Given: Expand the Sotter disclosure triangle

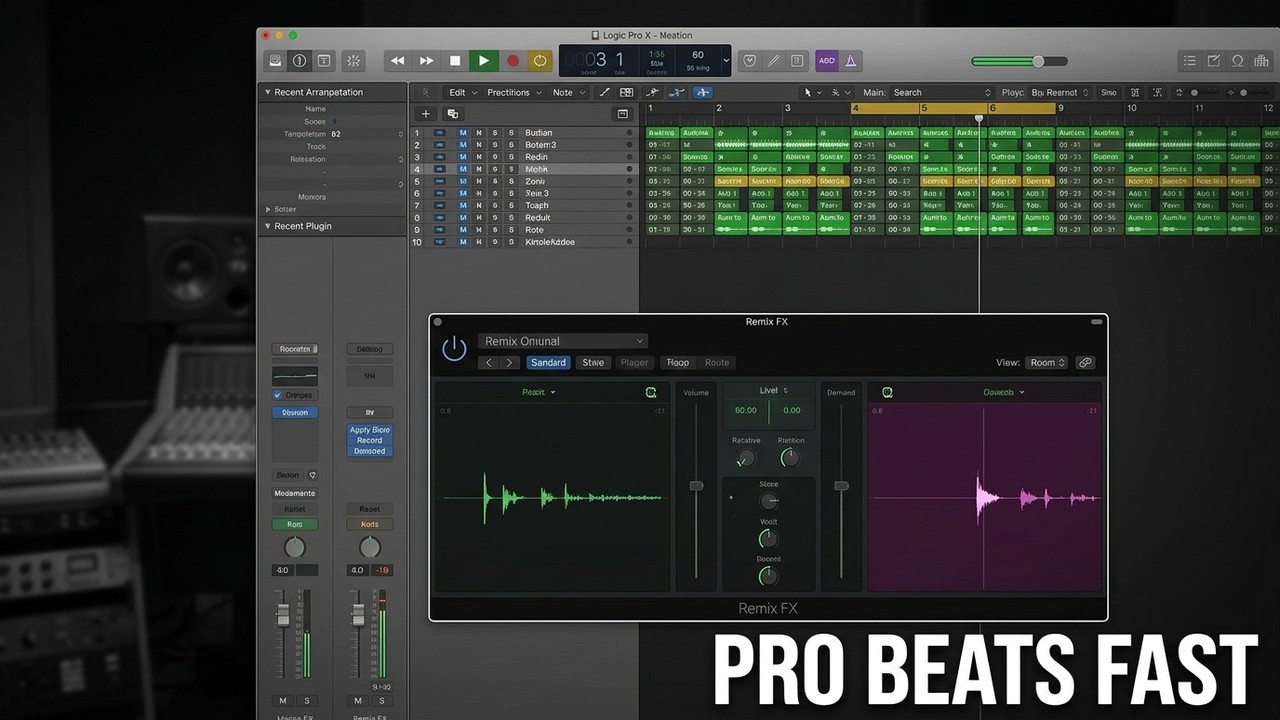Looking at the screenshot, I should pyautogui.click(x=268, y=209).
